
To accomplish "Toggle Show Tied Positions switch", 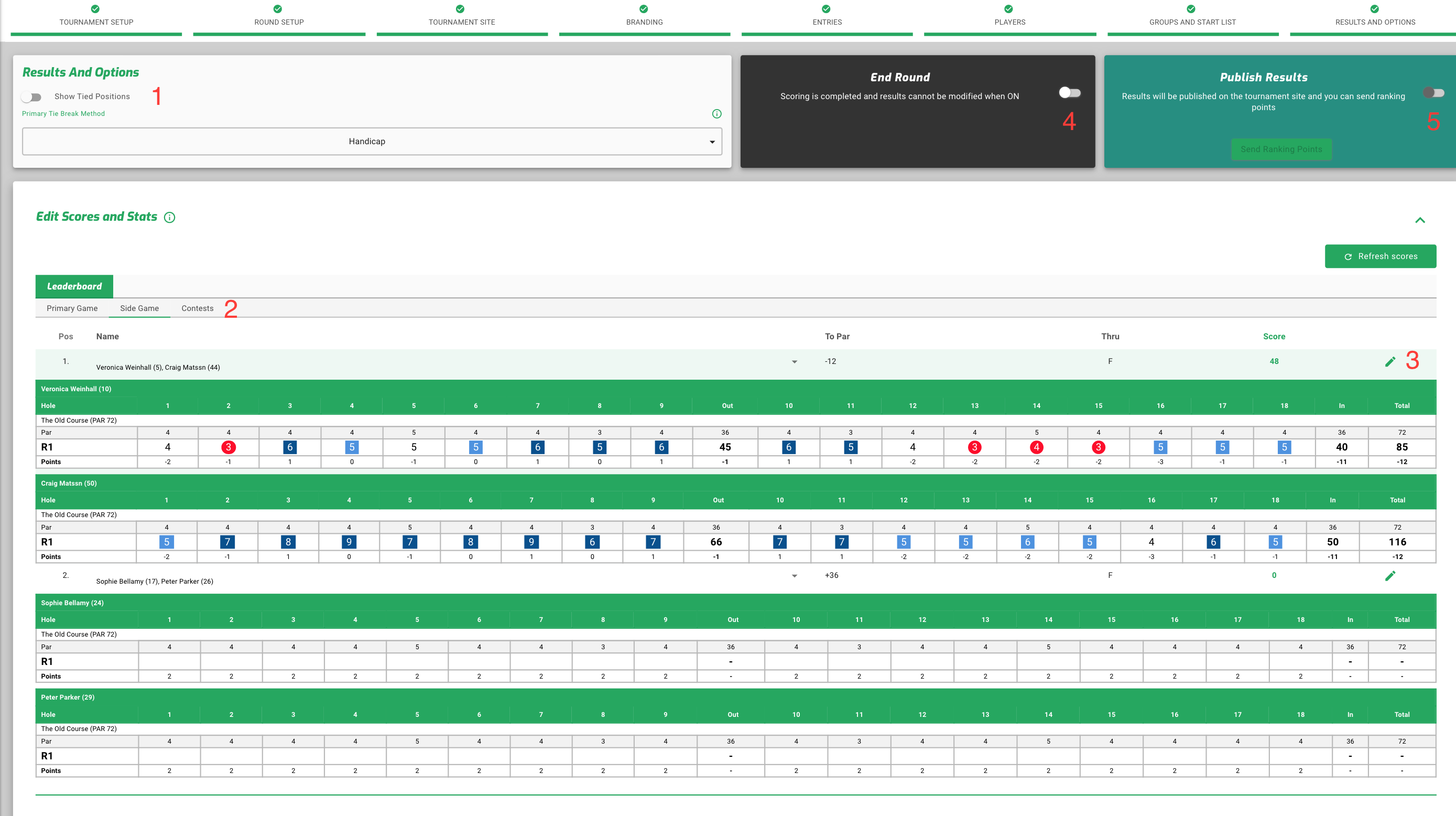I will pos(31,96).
